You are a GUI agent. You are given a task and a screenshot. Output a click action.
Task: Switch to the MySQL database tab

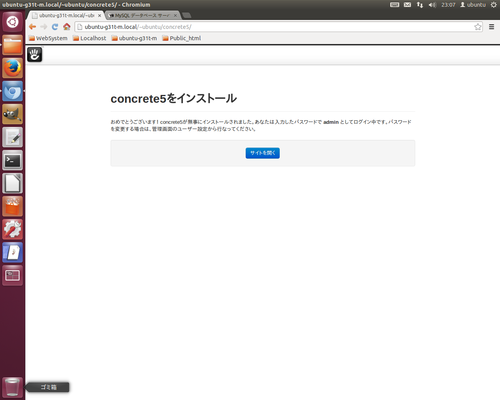pyautogui.click(x=143, y=15)
